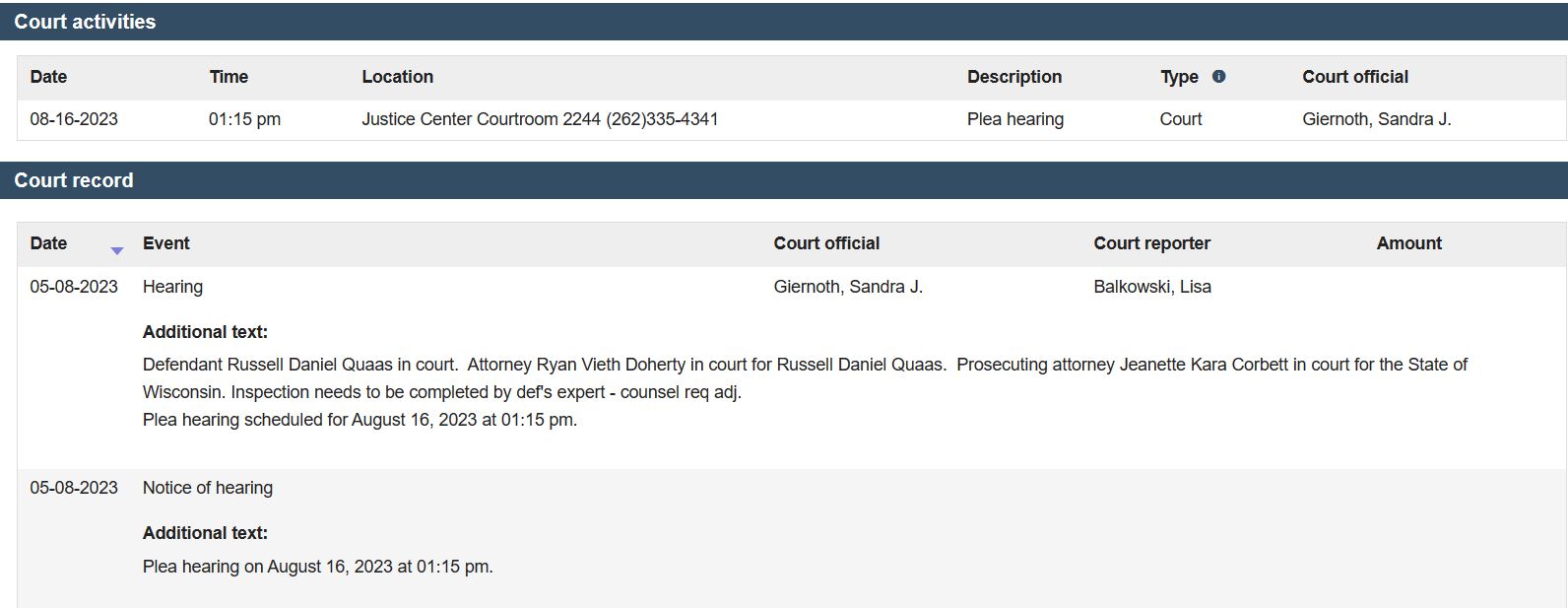Select the Time column header

click(x=229, y=77)
